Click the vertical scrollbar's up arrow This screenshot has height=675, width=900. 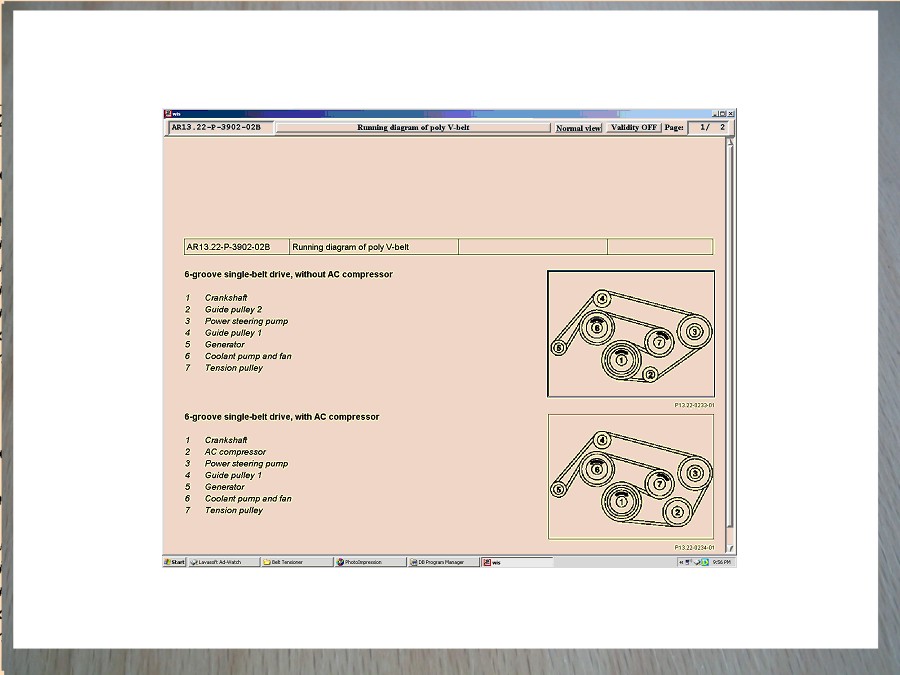click(x=731, y=141)
